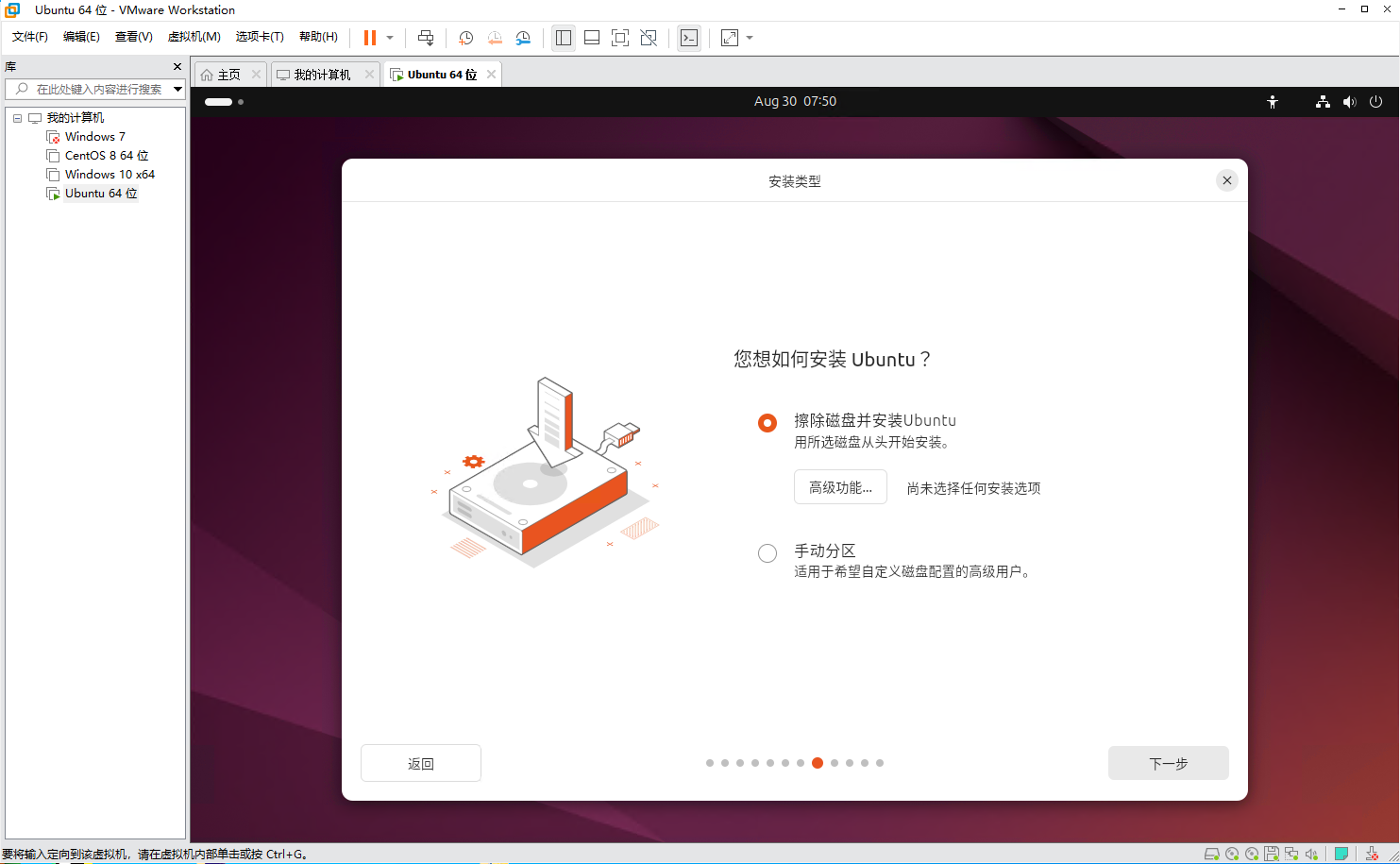1400x864 pixels.
Task: Toggle the library sidebar view icon
Action: point(564,38)
